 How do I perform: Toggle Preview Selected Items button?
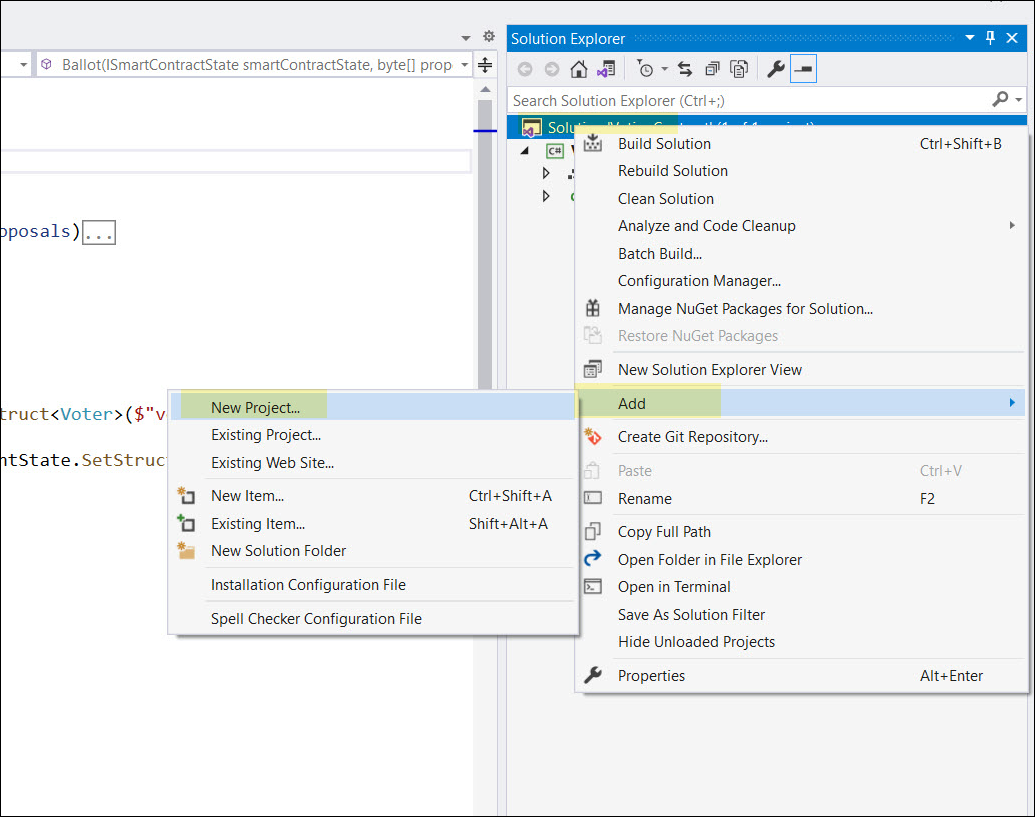tap(803, 69)
